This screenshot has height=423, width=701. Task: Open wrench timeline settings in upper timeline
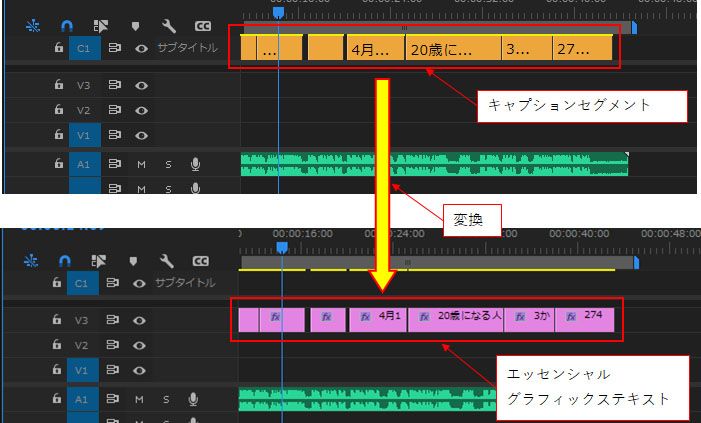click(x=169, y=26)
